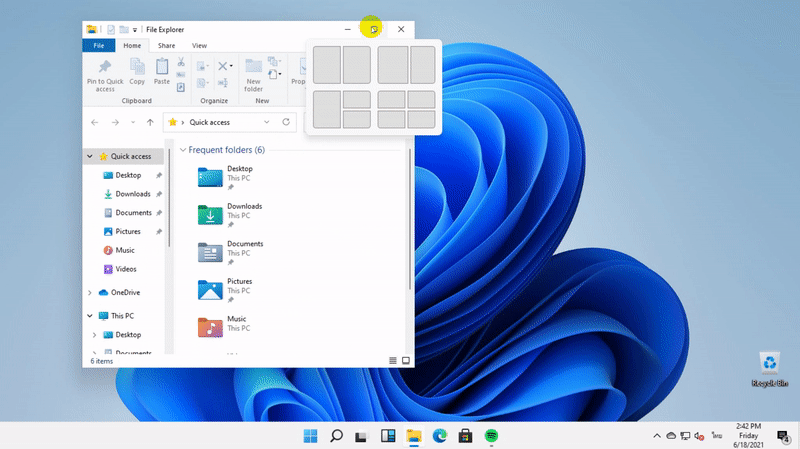Switch to details view in status bar
This screenshot has height=449, width=800.
pos(393,360)
